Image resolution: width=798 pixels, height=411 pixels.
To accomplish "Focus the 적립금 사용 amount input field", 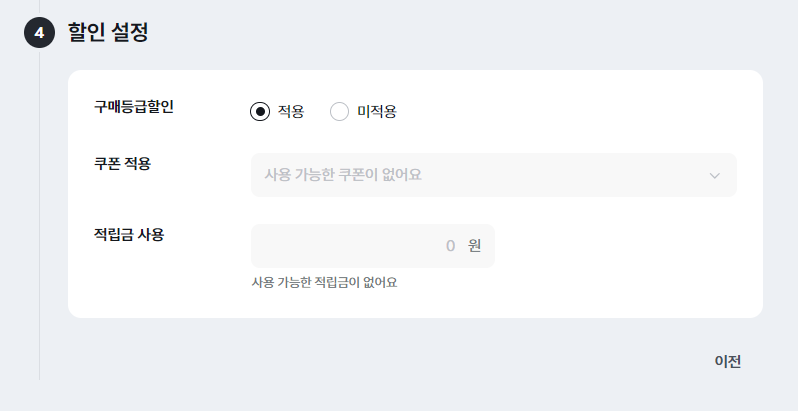I will pos(350,246).
